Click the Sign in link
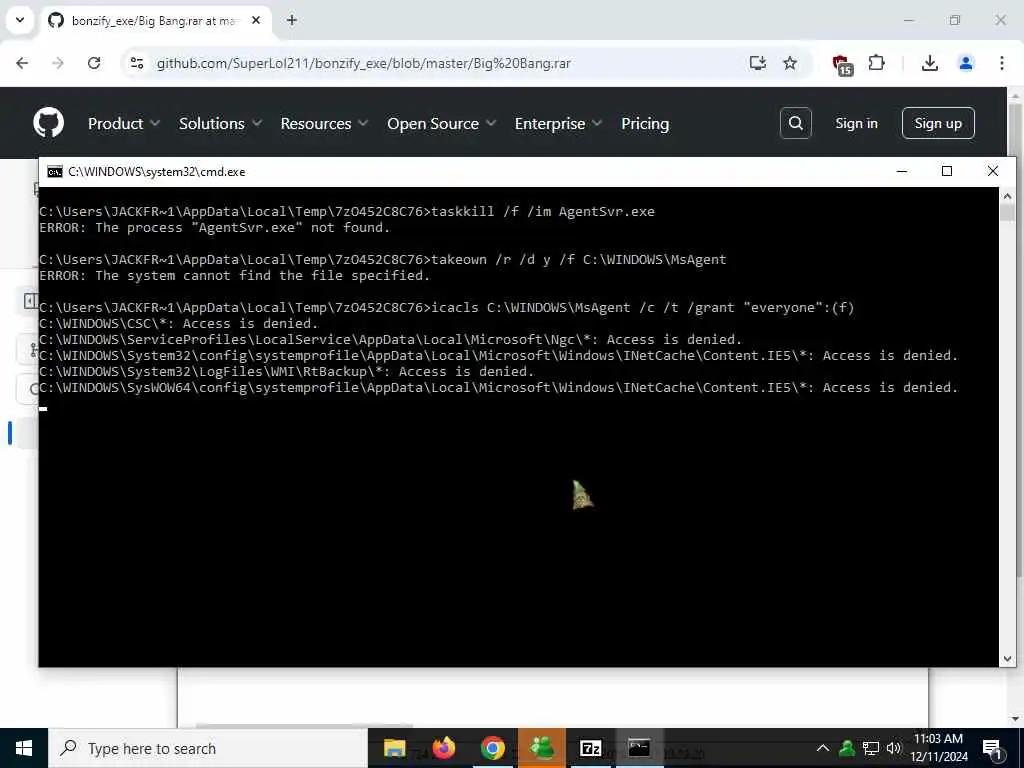1024x768 pixels. 856,123
